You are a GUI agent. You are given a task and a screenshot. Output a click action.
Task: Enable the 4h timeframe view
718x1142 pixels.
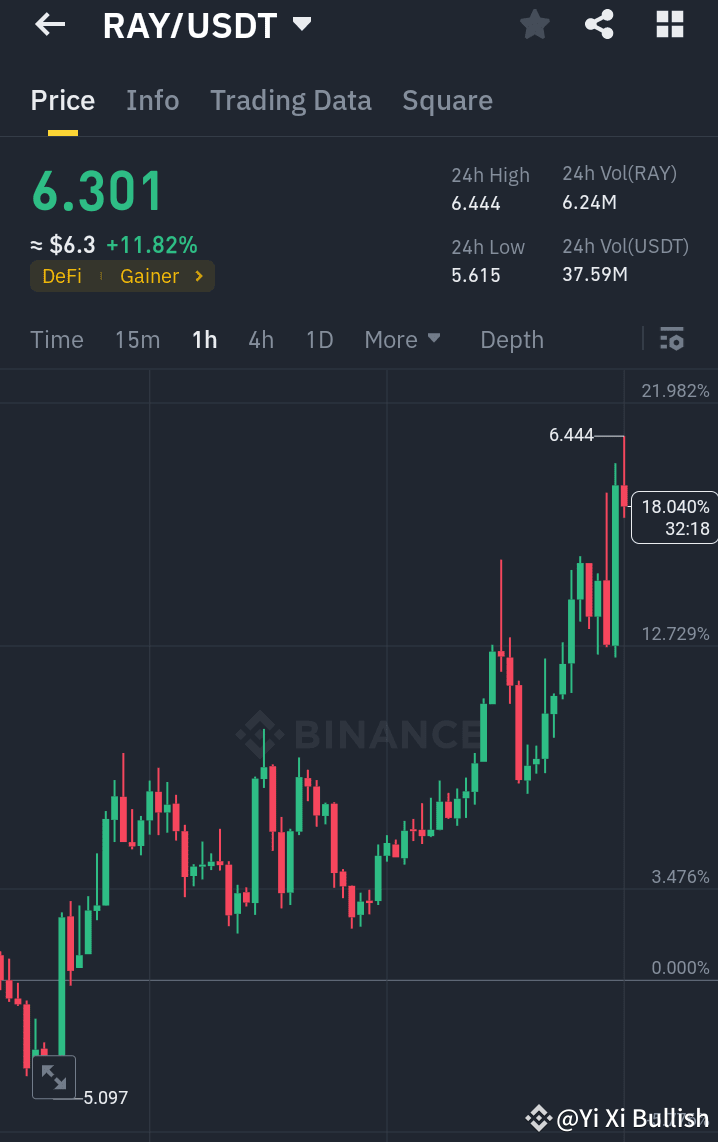click(x=260, y=339)
